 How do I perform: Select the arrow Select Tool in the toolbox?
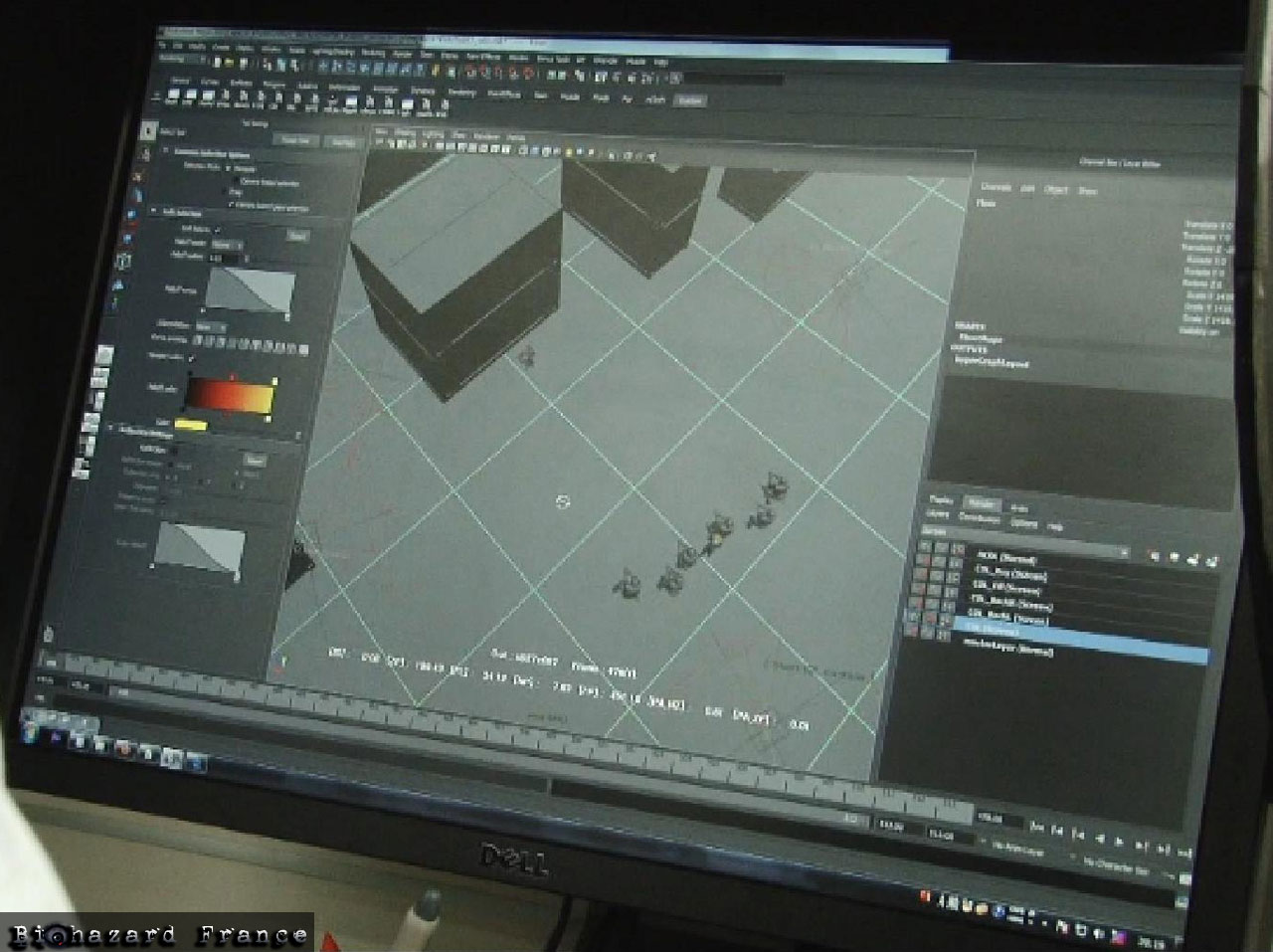point(148,131)
